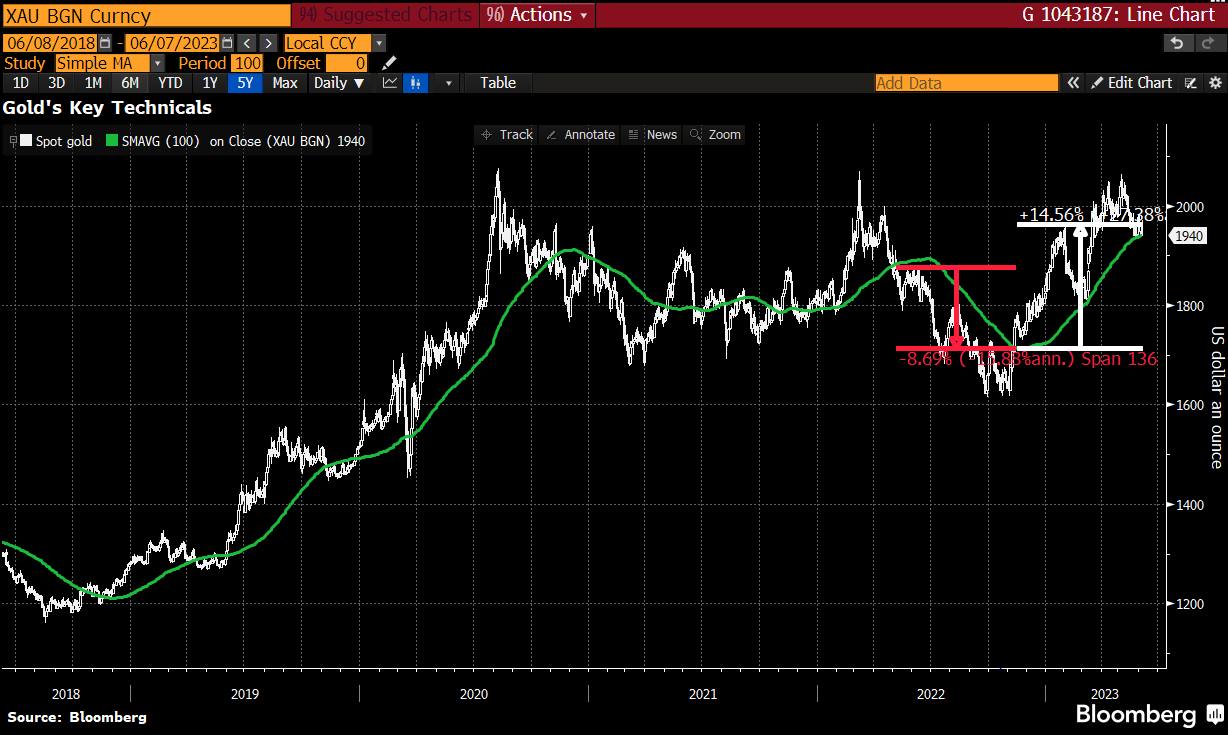Select the Max time range
Viewport: 1228px width, 735px height.
pyautogui.click(x=285, y=83)
